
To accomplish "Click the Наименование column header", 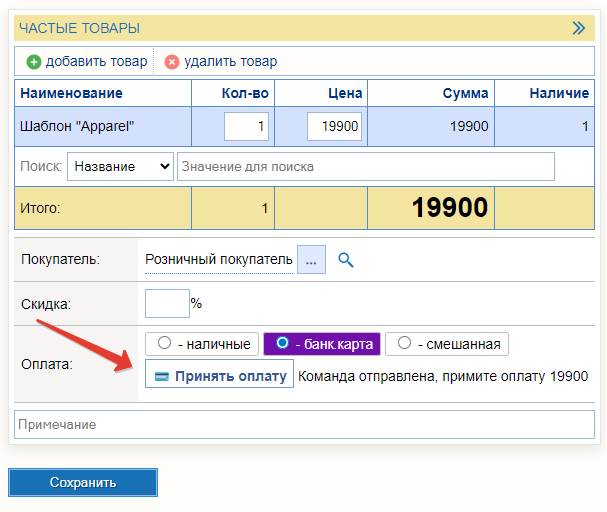I will (71, 94).
